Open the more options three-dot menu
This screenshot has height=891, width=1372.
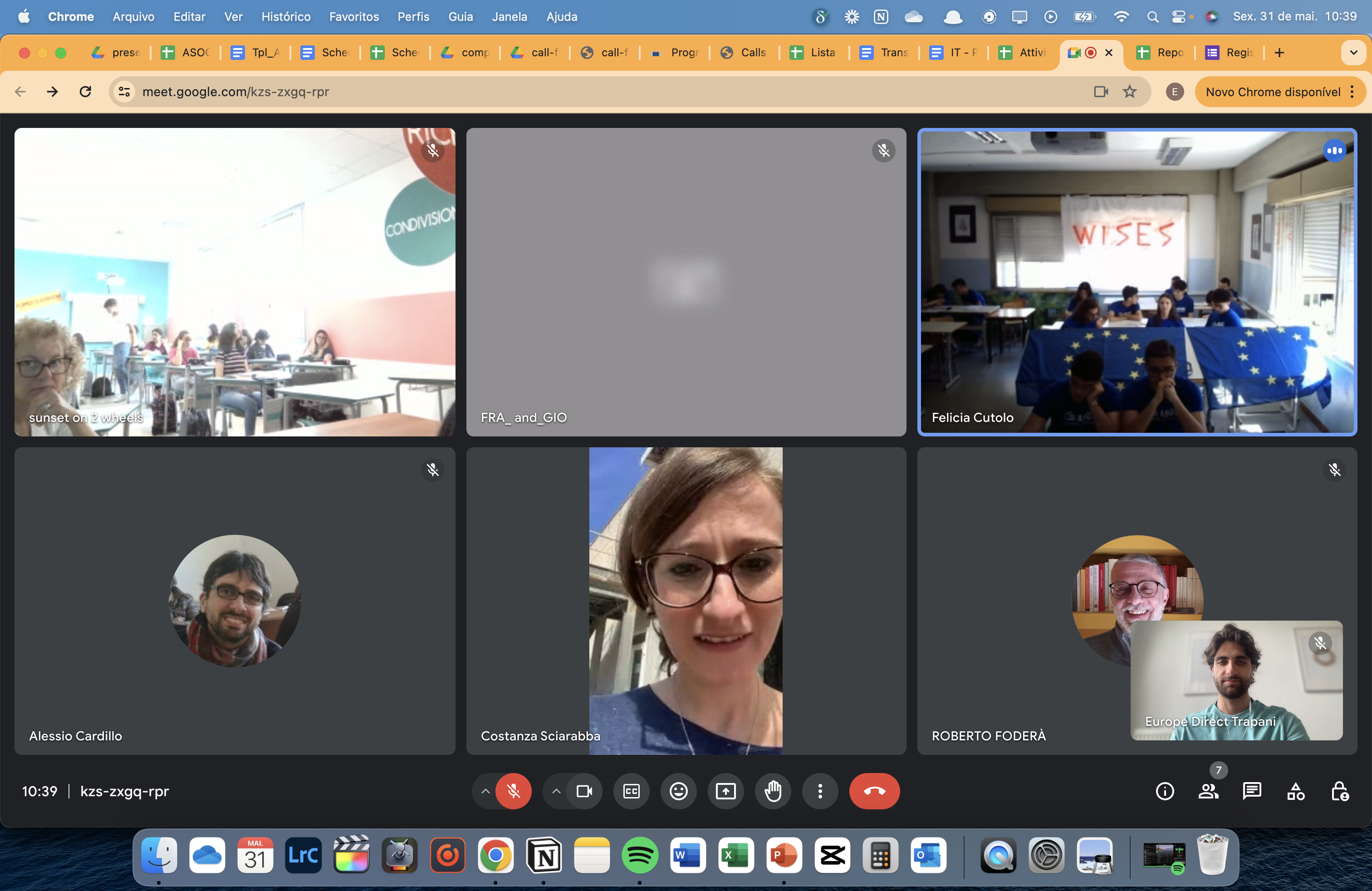pos(820,791)
